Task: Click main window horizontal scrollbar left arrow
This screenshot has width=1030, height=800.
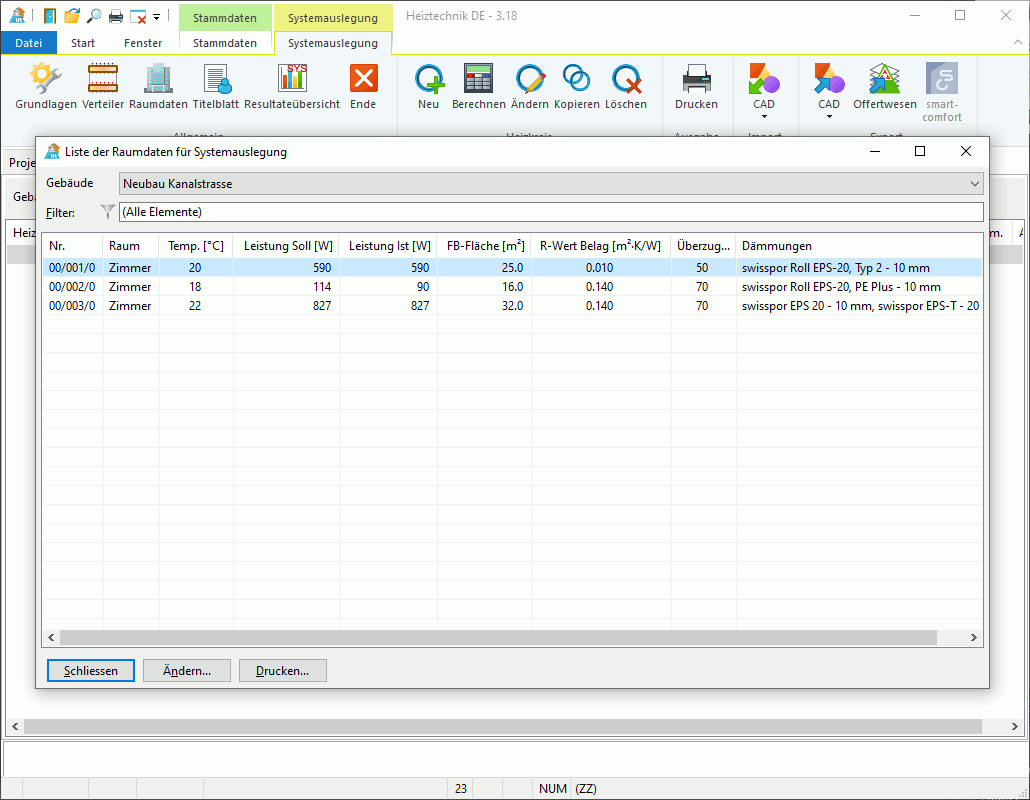Action: [x=15, y=726]
